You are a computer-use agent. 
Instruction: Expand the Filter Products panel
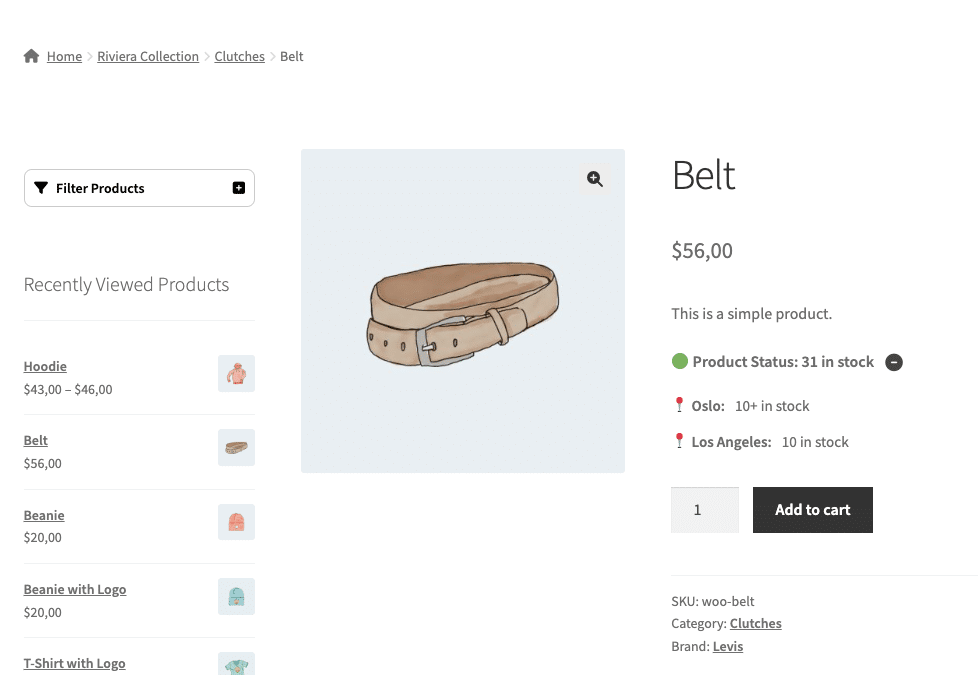238,188
